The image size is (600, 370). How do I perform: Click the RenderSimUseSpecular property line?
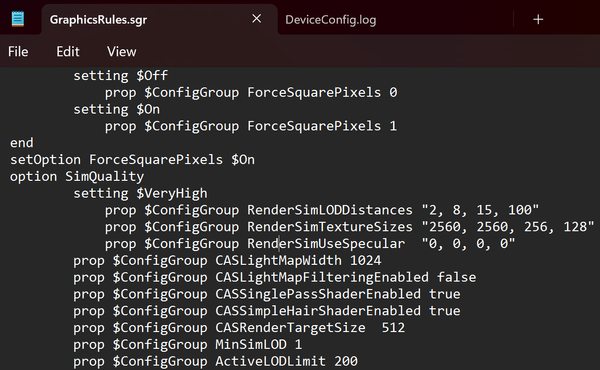[310, 244]
